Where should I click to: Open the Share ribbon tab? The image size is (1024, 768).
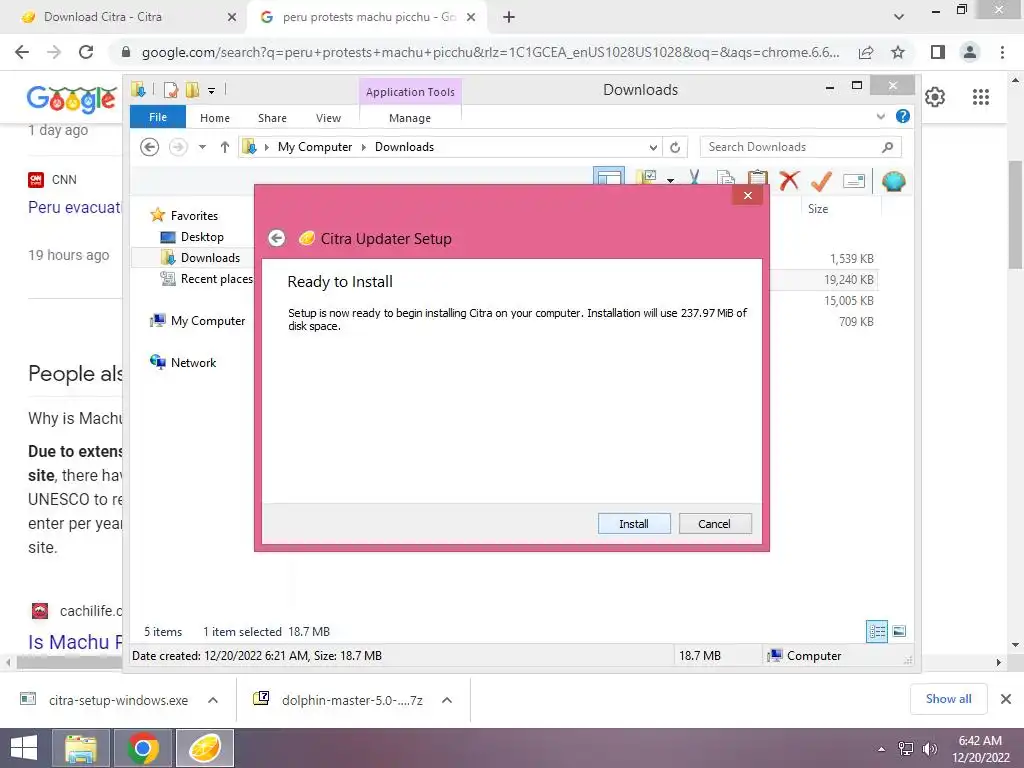coord(272,118)
